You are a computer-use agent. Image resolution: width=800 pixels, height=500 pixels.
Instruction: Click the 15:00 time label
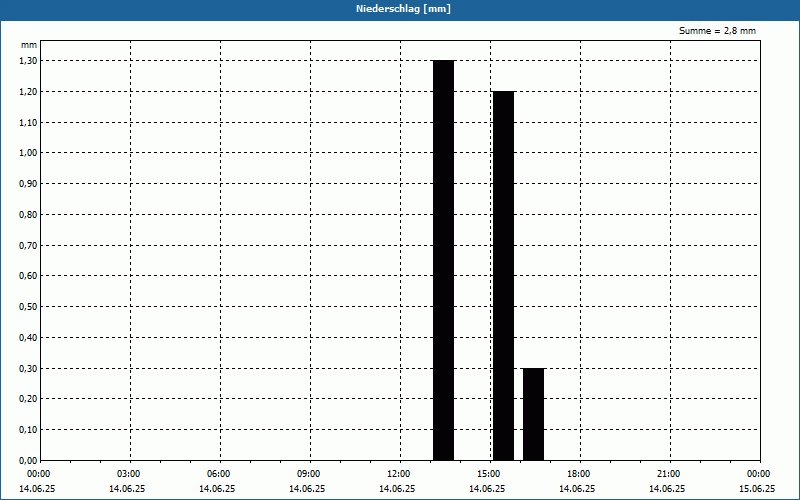pyautogui.click(x=489, y=474)
